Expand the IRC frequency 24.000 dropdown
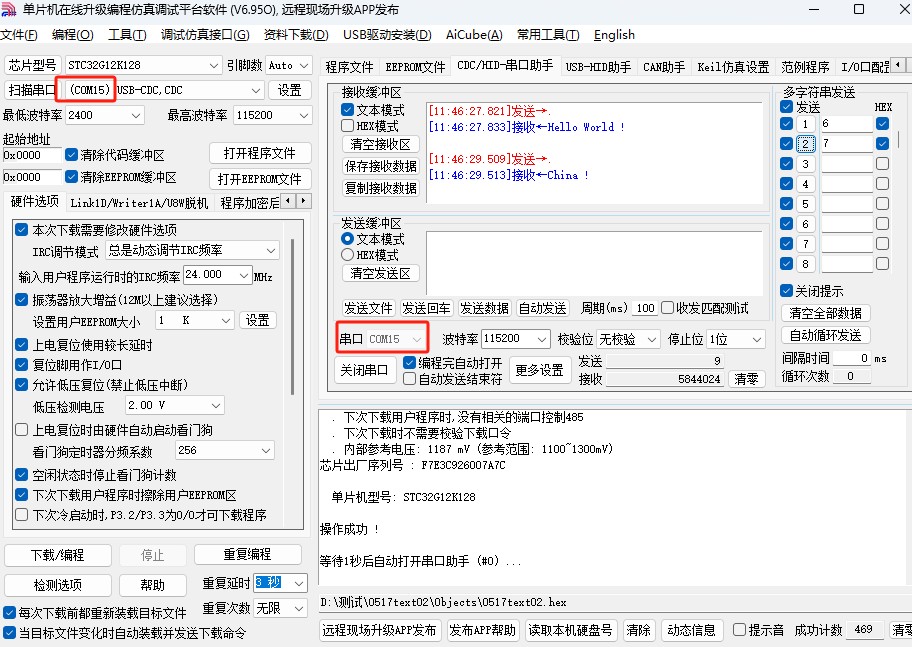Viewport: 912px width, 647px height. click(244, 275)
